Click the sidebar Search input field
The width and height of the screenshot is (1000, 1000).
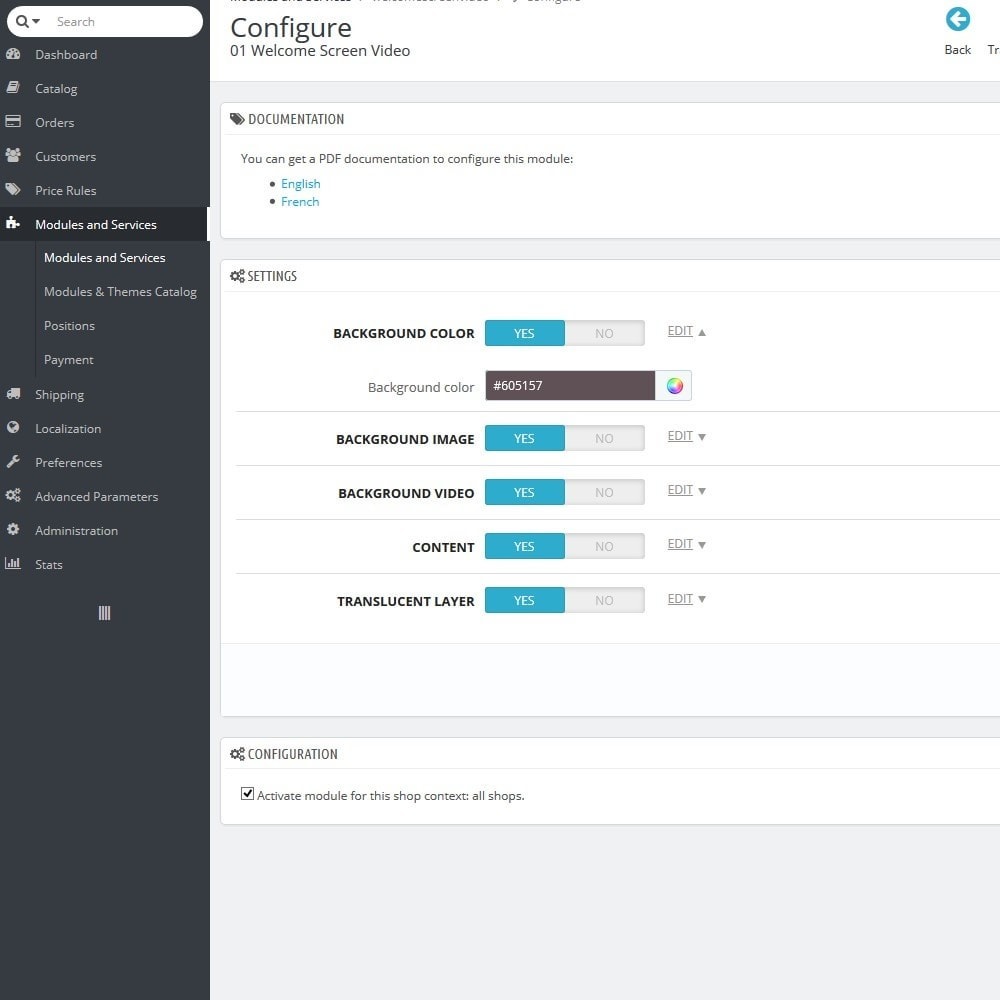tap(124, 22)
